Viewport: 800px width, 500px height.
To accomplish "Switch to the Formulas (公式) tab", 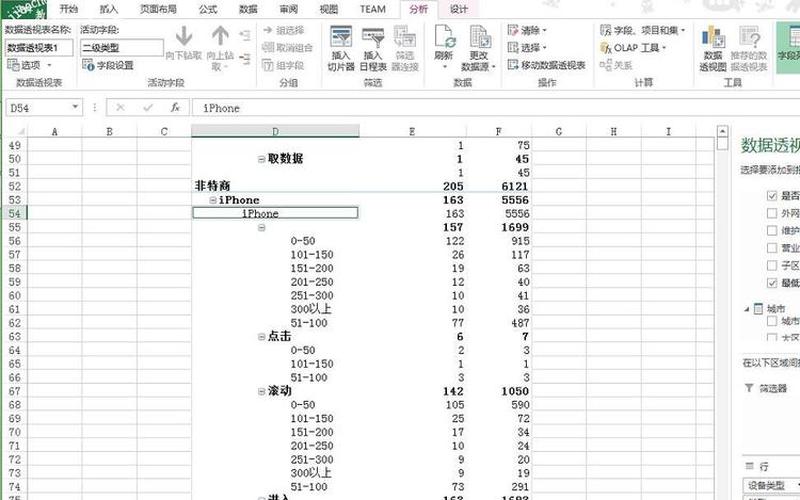I will click(x=208, y=9).
